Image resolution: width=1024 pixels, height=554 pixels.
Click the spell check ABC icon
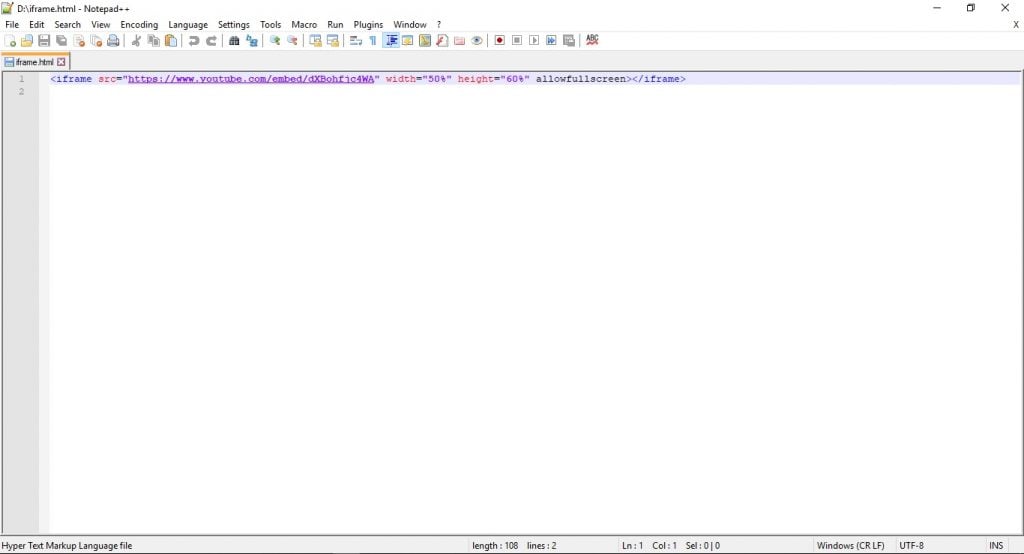(x=592, y=41)
